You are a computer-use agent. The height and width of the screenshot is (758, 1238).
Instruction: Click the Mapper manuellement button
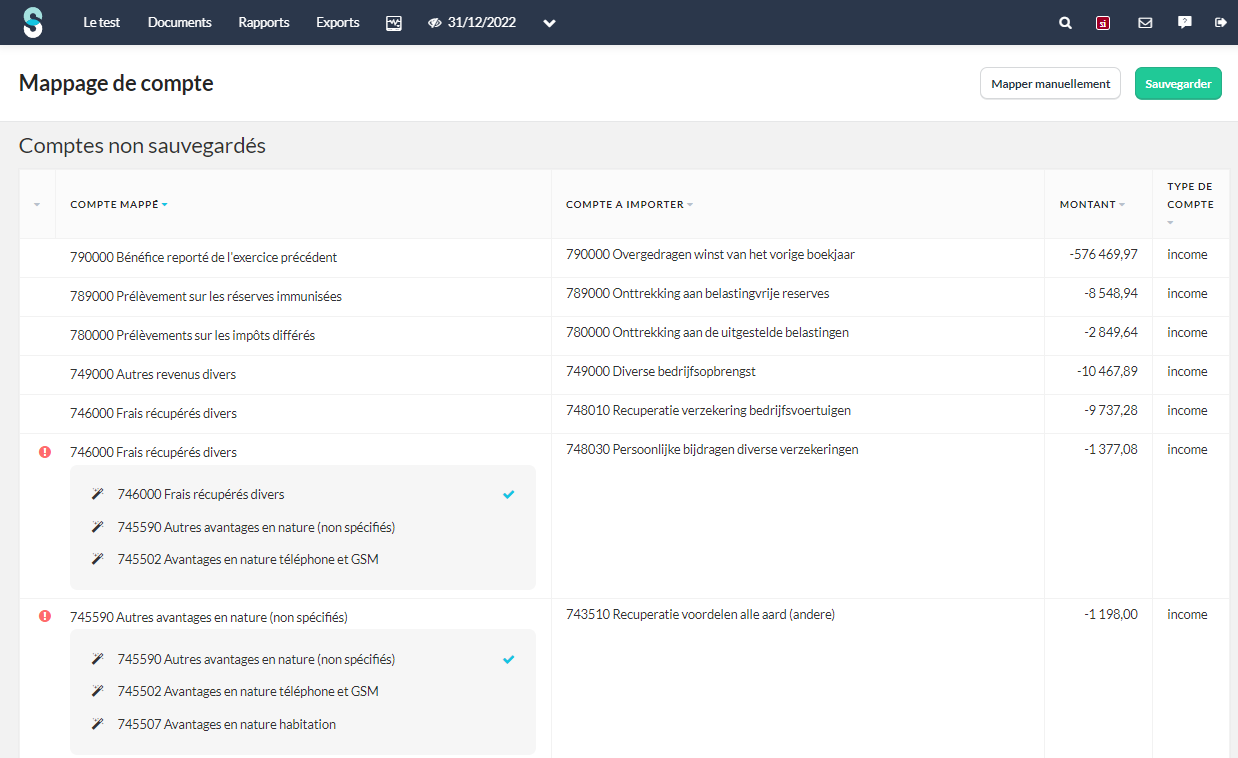[x=1050, y=84]
